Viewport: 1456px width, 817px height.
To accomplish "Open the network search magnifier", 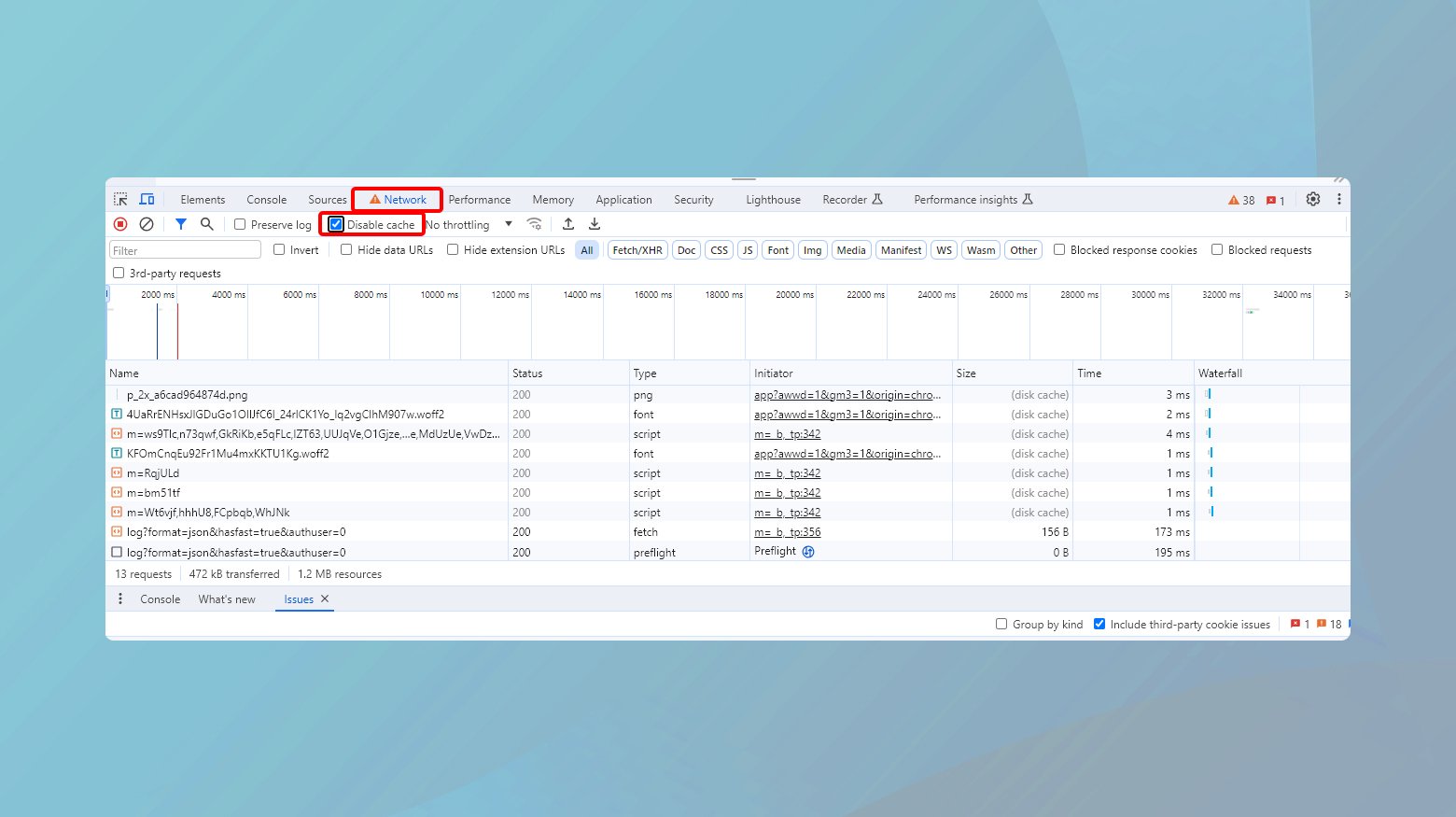I will pos(207,224).
